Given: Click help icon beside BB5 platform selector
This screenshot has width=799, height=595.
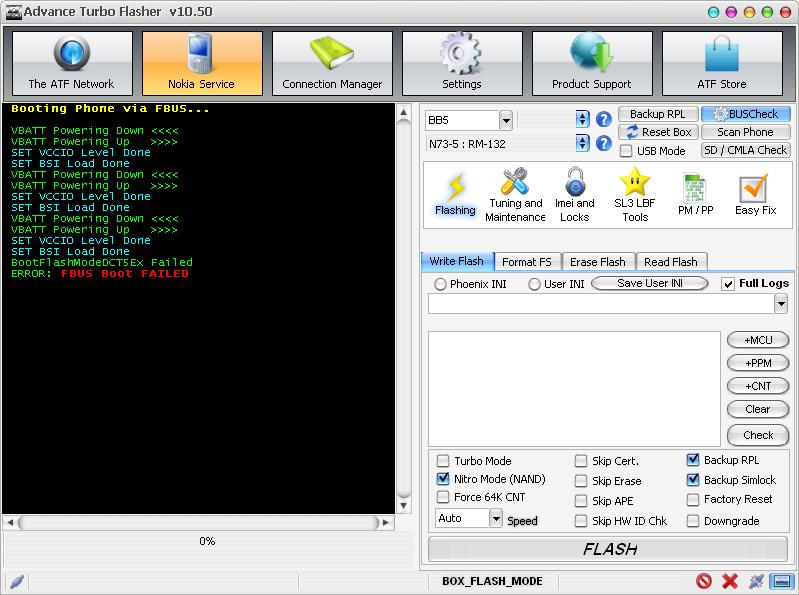Looking at the screenshot, I should click(x=604, y=120).
